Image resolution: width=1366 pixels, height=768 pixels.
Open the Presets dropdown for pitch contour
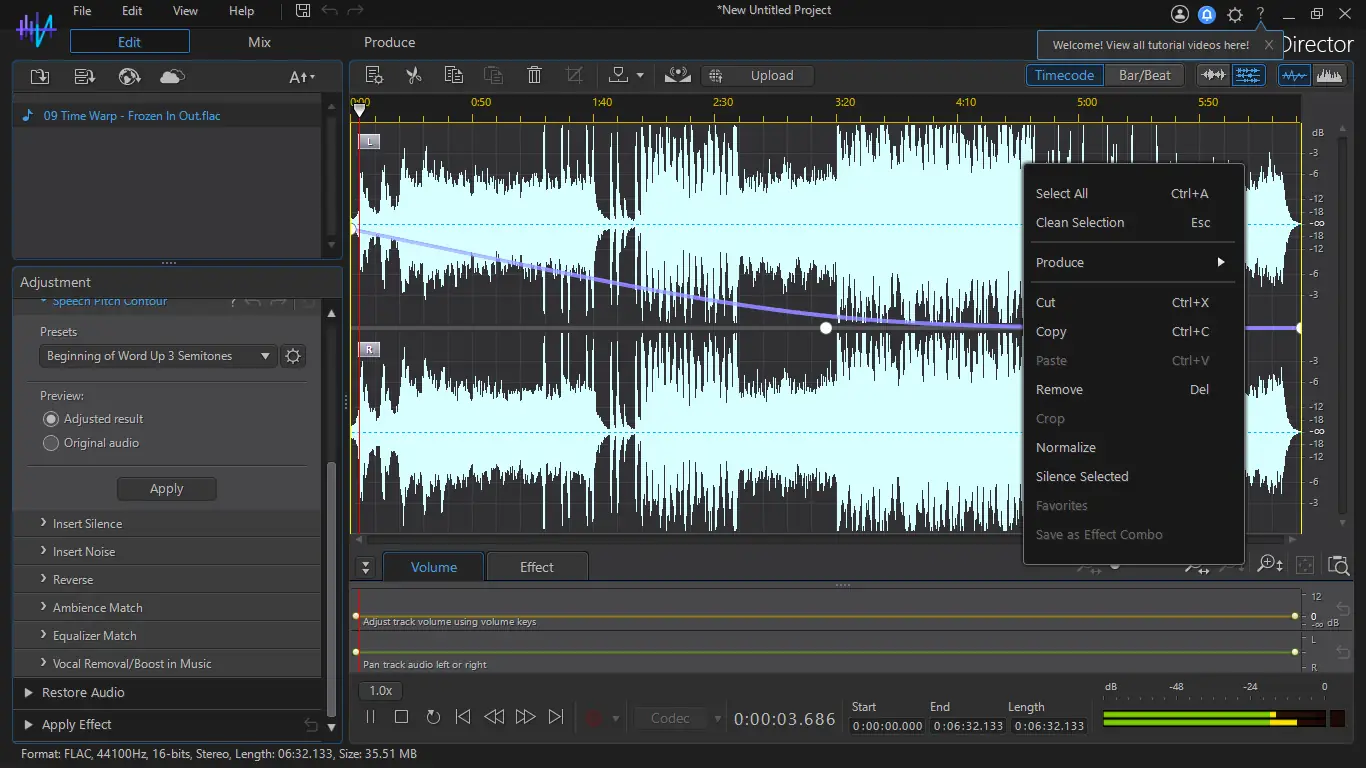(x=159, y=356)
